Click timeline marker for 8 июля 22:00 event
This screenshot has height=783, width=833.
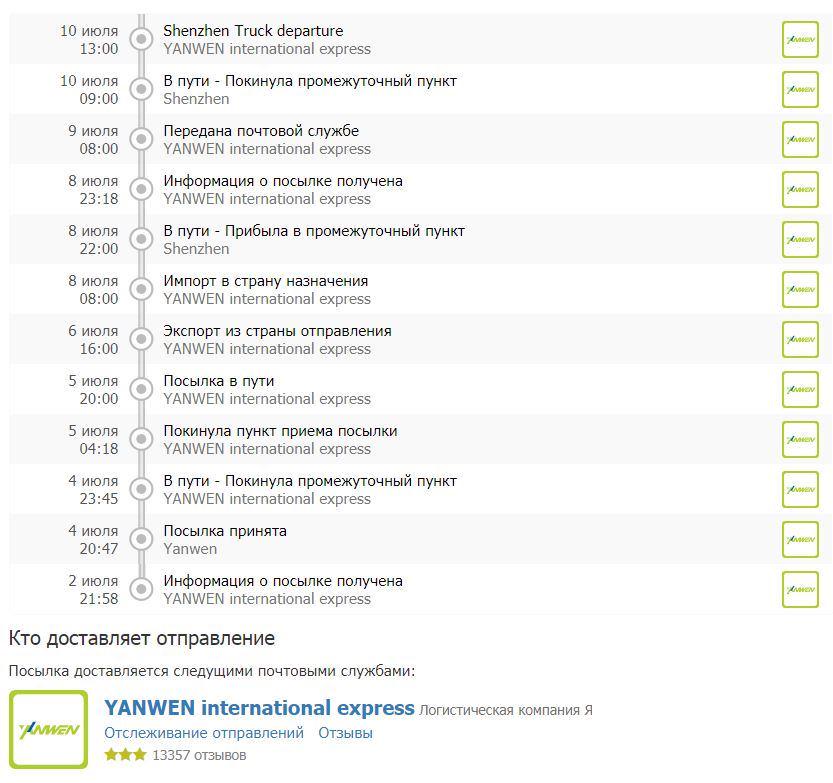[x=142, y=239]
